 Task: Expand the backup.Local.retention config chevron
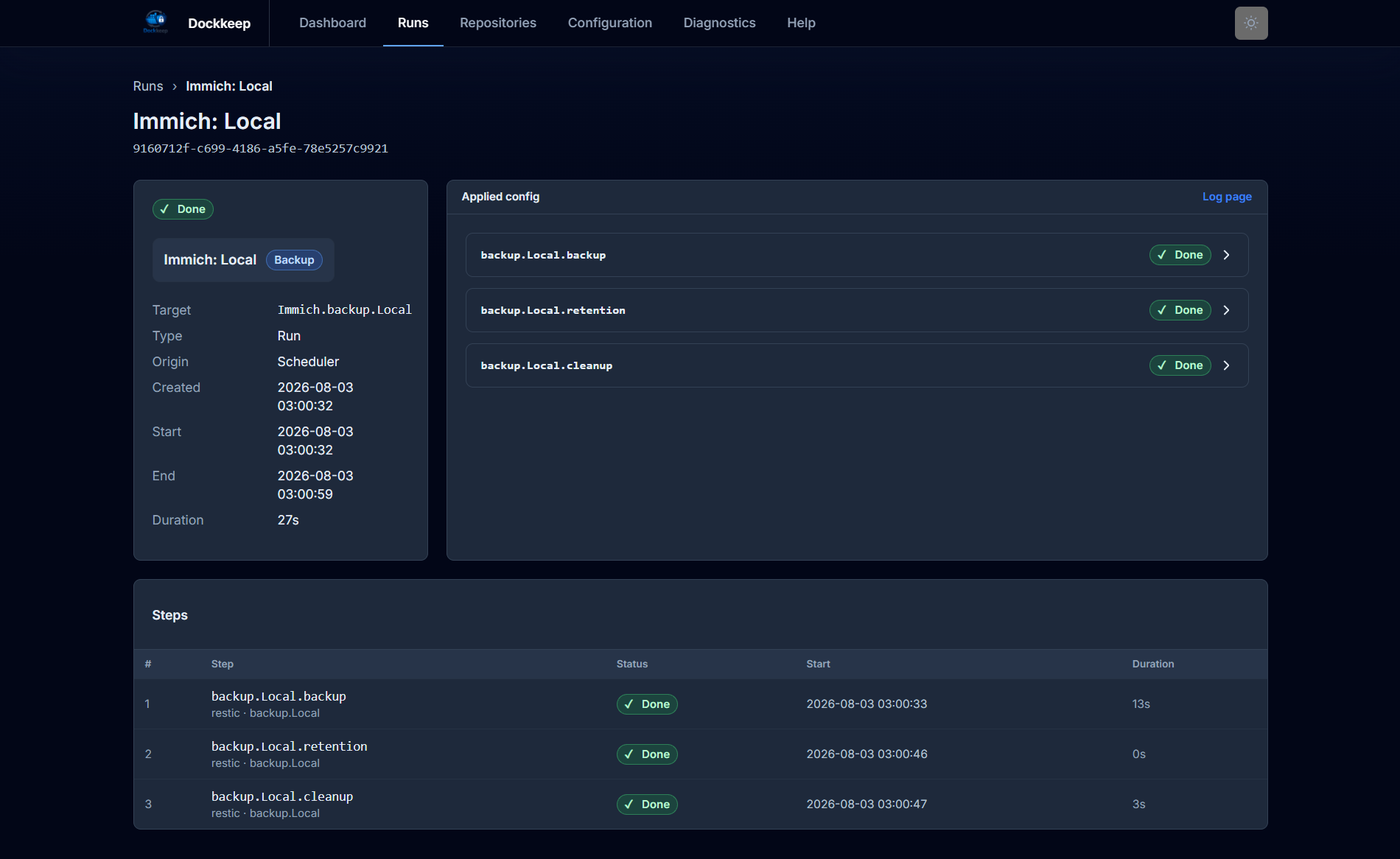[1227, 310]
